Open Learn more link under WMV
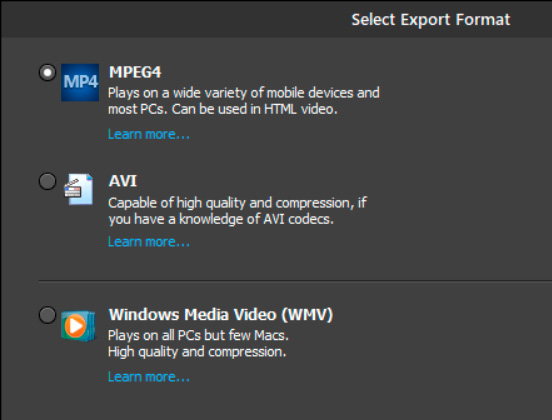 pyautogui.click(x=149, y=377)
